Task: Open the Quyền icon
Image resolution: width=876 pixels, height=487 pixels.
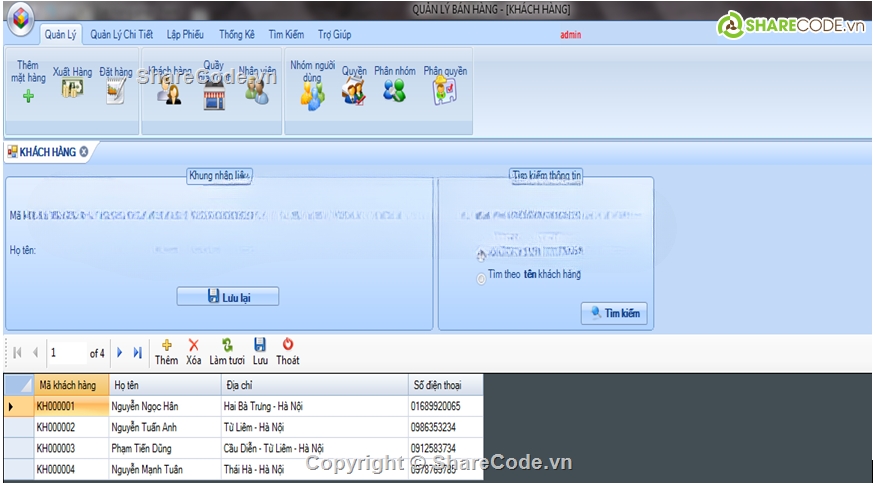Action: [354, 92]
